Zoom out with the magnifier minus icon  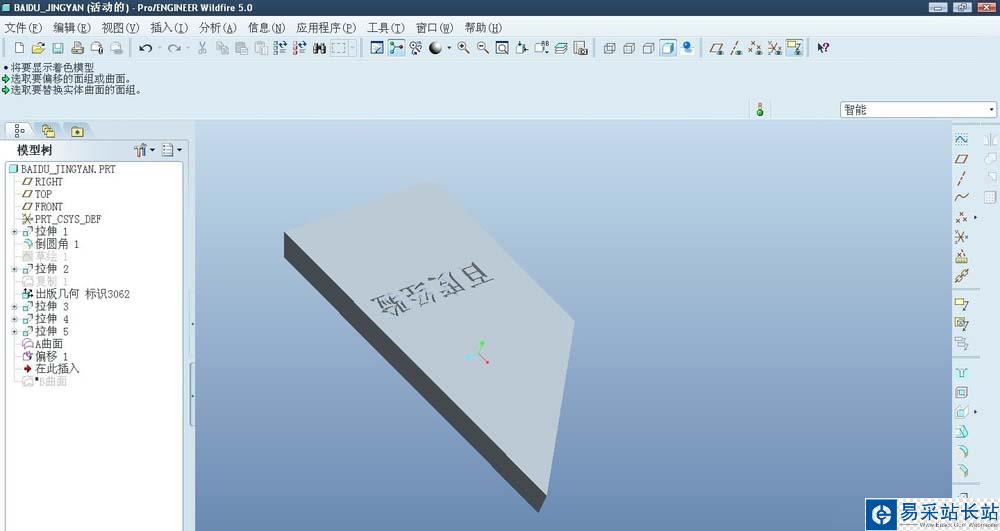483,48
